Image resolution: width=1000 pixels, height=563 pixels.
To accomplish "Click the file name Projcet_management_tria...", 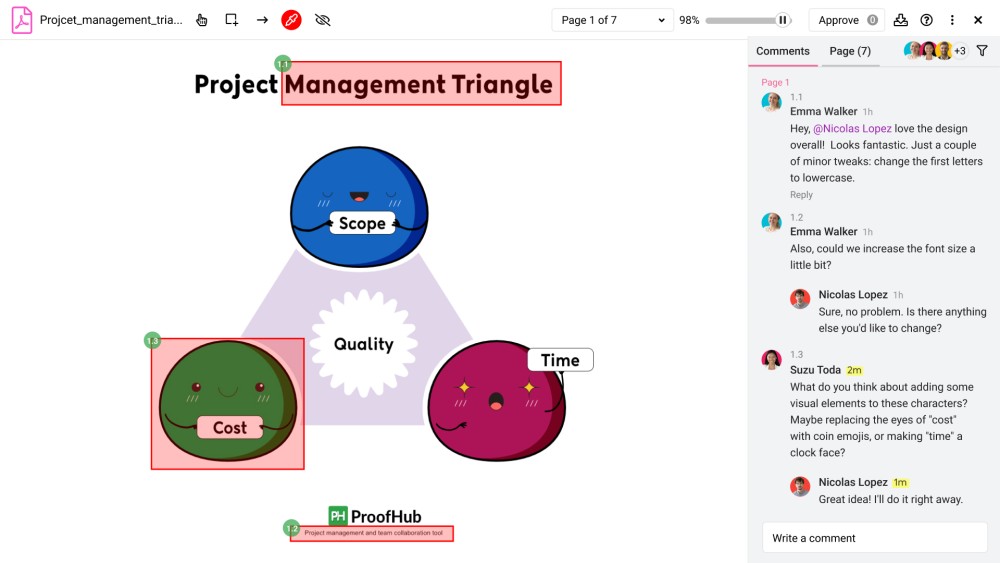I will point(111,20).
